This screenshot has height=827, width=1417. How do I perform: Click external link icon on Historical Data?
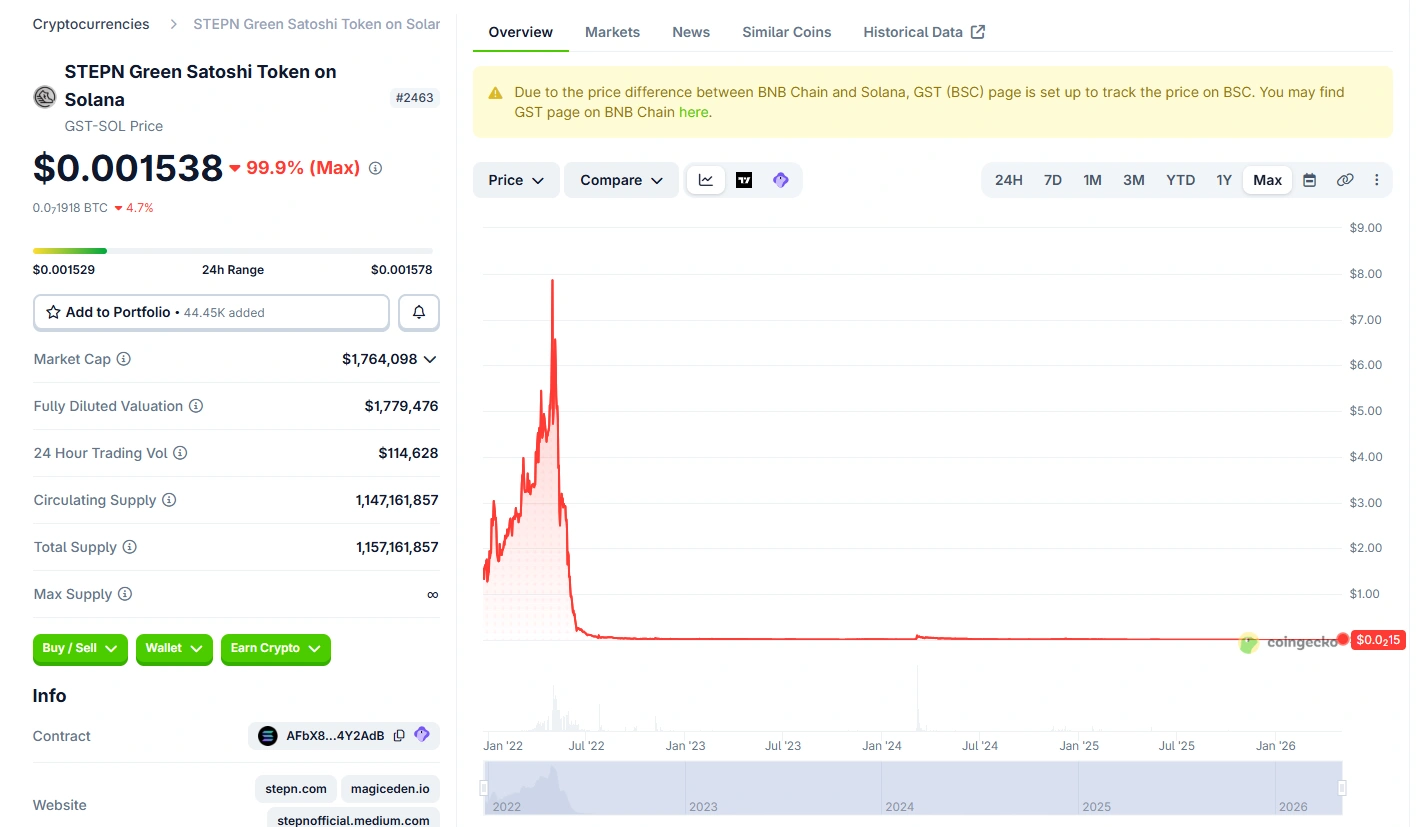click(x=978, y=32)
